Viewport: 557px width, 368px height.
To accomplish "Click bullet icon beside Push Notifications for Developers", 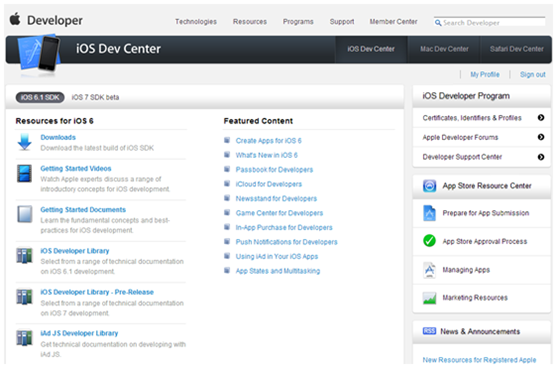I will [227, 242].
